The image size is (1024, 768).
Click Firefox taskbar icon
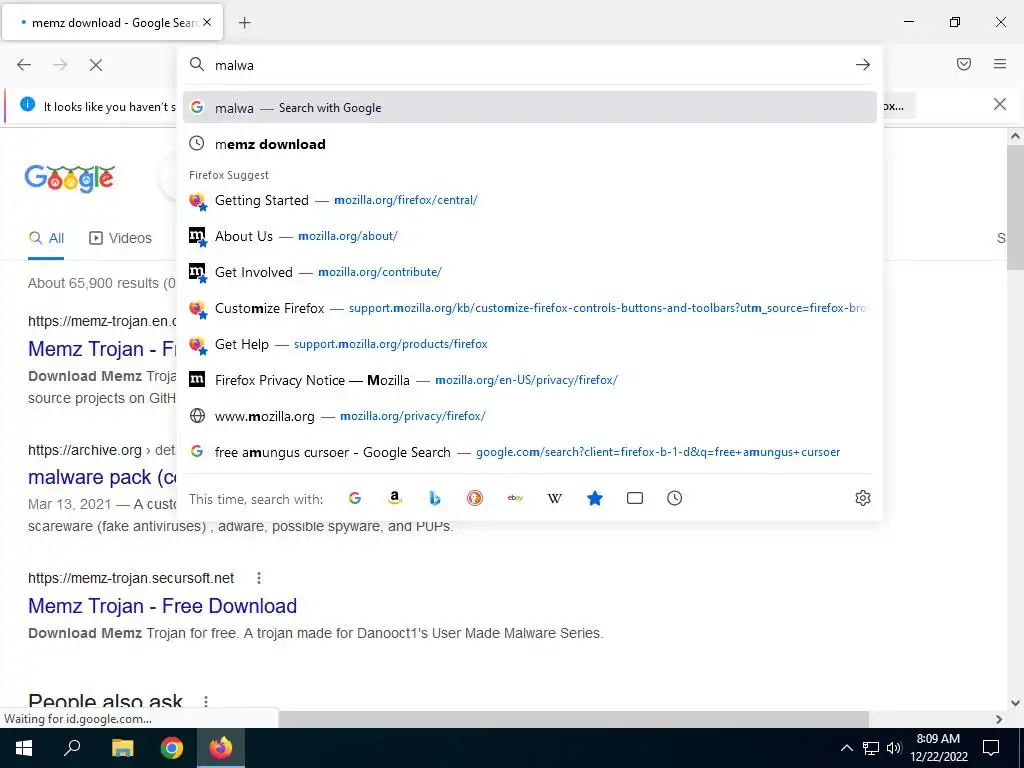click(221, 748)
